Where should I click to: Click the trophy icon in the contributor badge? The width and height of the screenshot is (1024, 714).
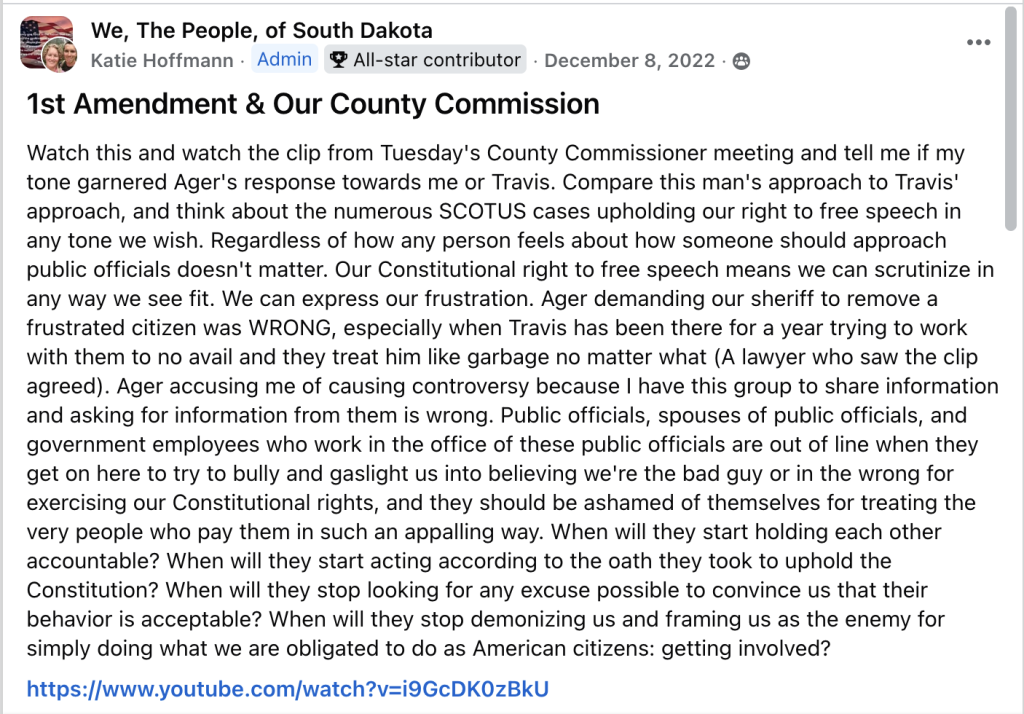click(x=338, y=60)
